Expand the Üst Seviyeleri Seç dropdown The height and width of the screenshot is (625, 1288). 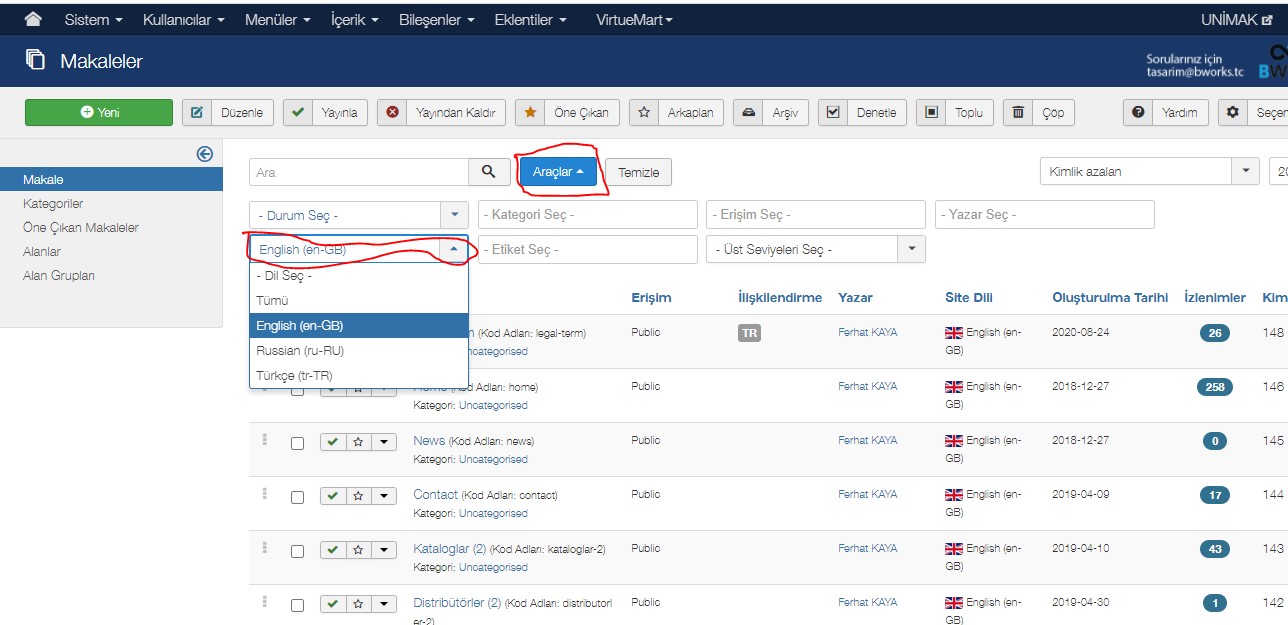[x=815, y=249]
